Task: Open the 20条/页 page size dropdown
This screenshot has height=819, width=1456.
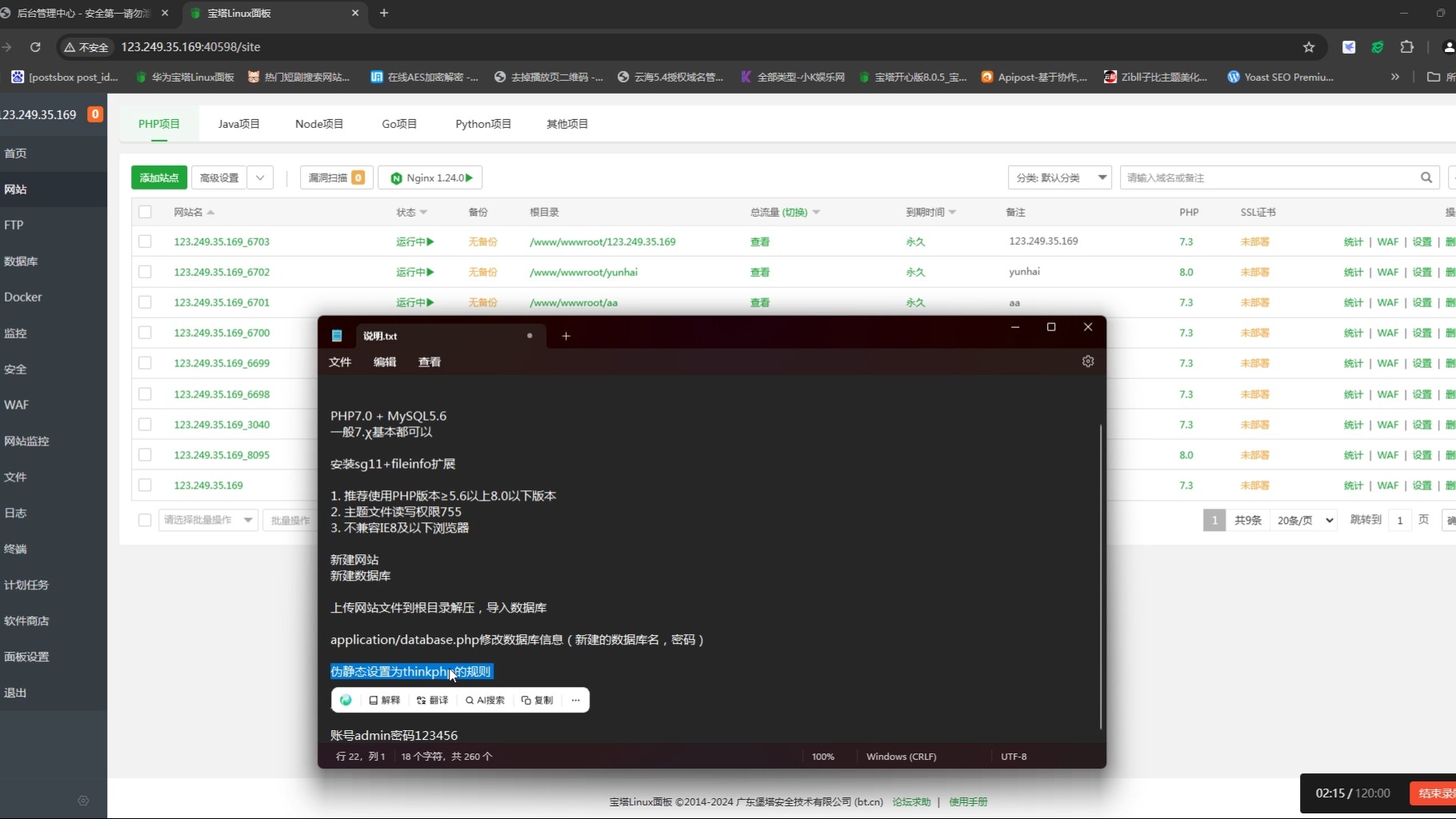Action: click(x=1305, y=520)
